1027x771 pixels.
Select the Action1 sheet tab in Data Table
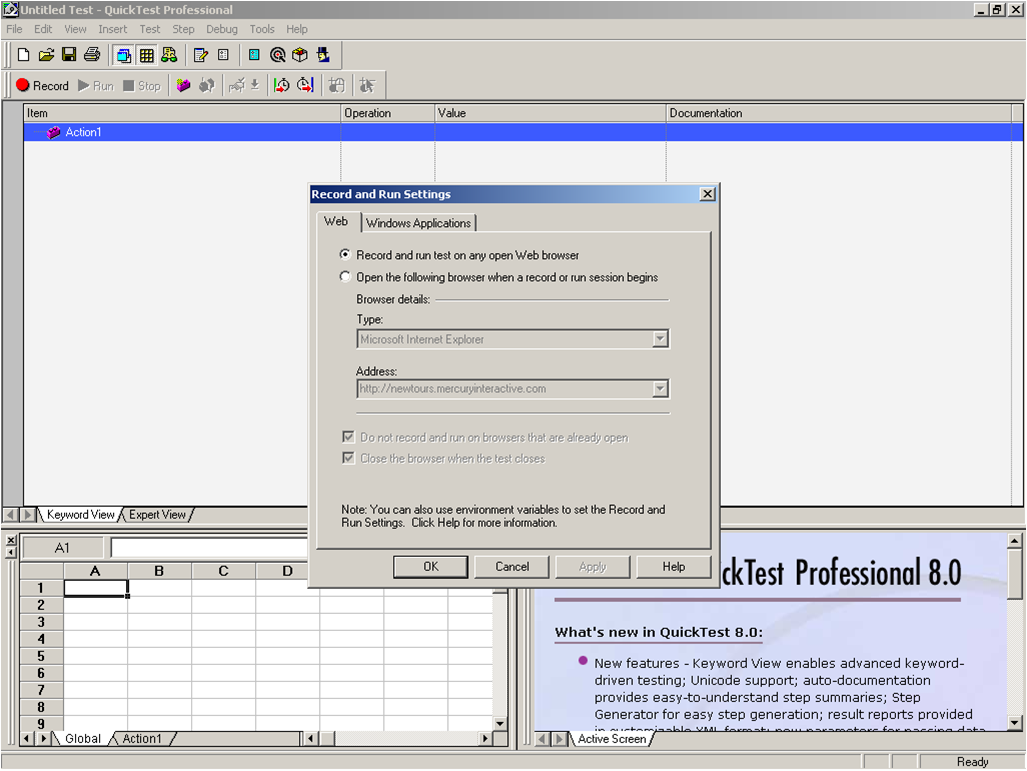click(141, 739)
